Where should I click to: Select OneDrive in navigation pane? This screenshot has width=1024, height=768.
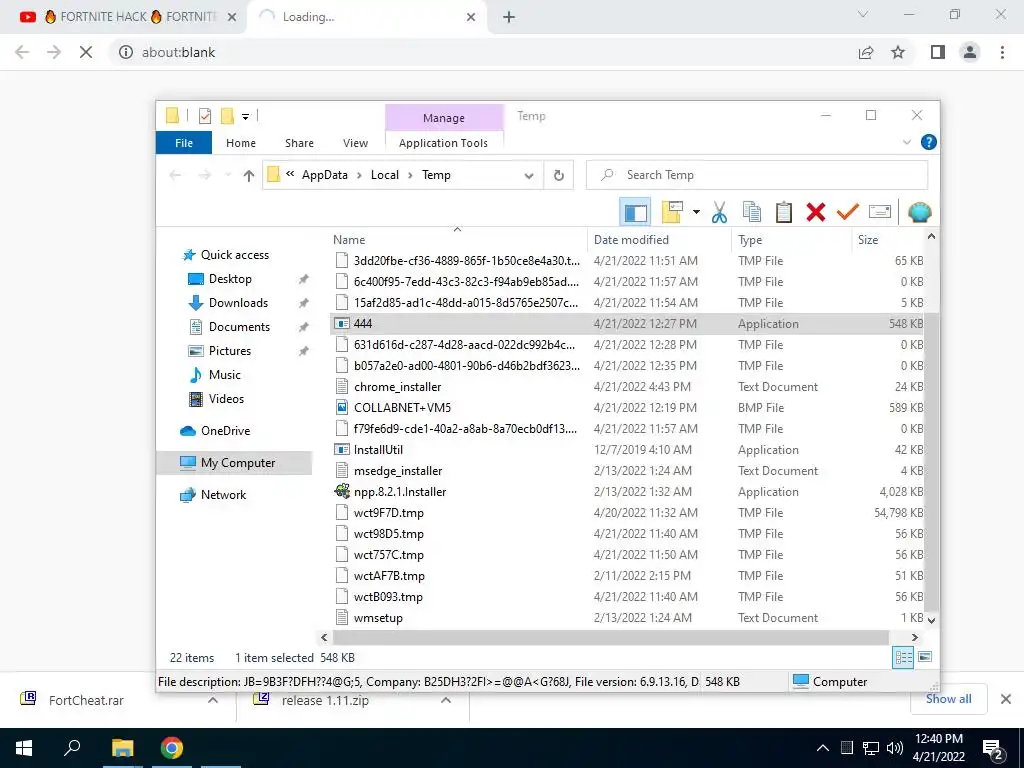[225, 431]
